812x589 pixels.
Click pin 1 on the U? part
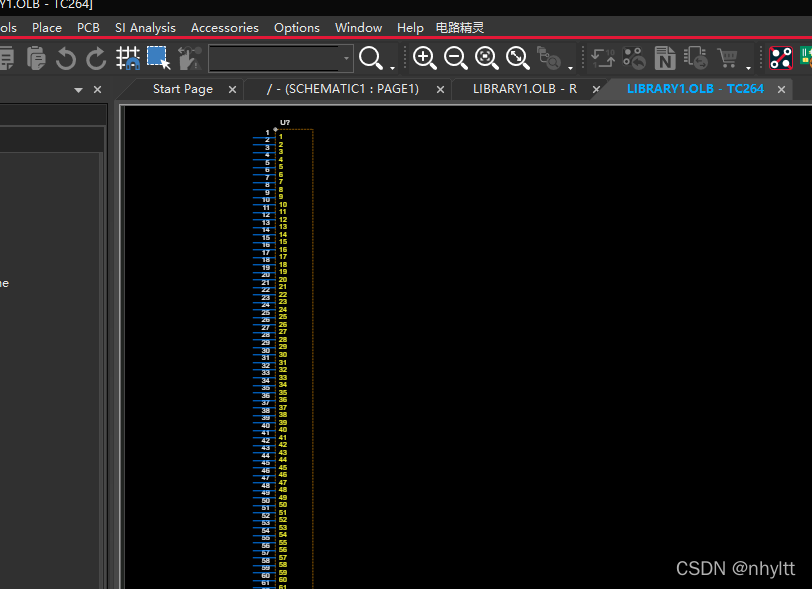coord(262,132)
